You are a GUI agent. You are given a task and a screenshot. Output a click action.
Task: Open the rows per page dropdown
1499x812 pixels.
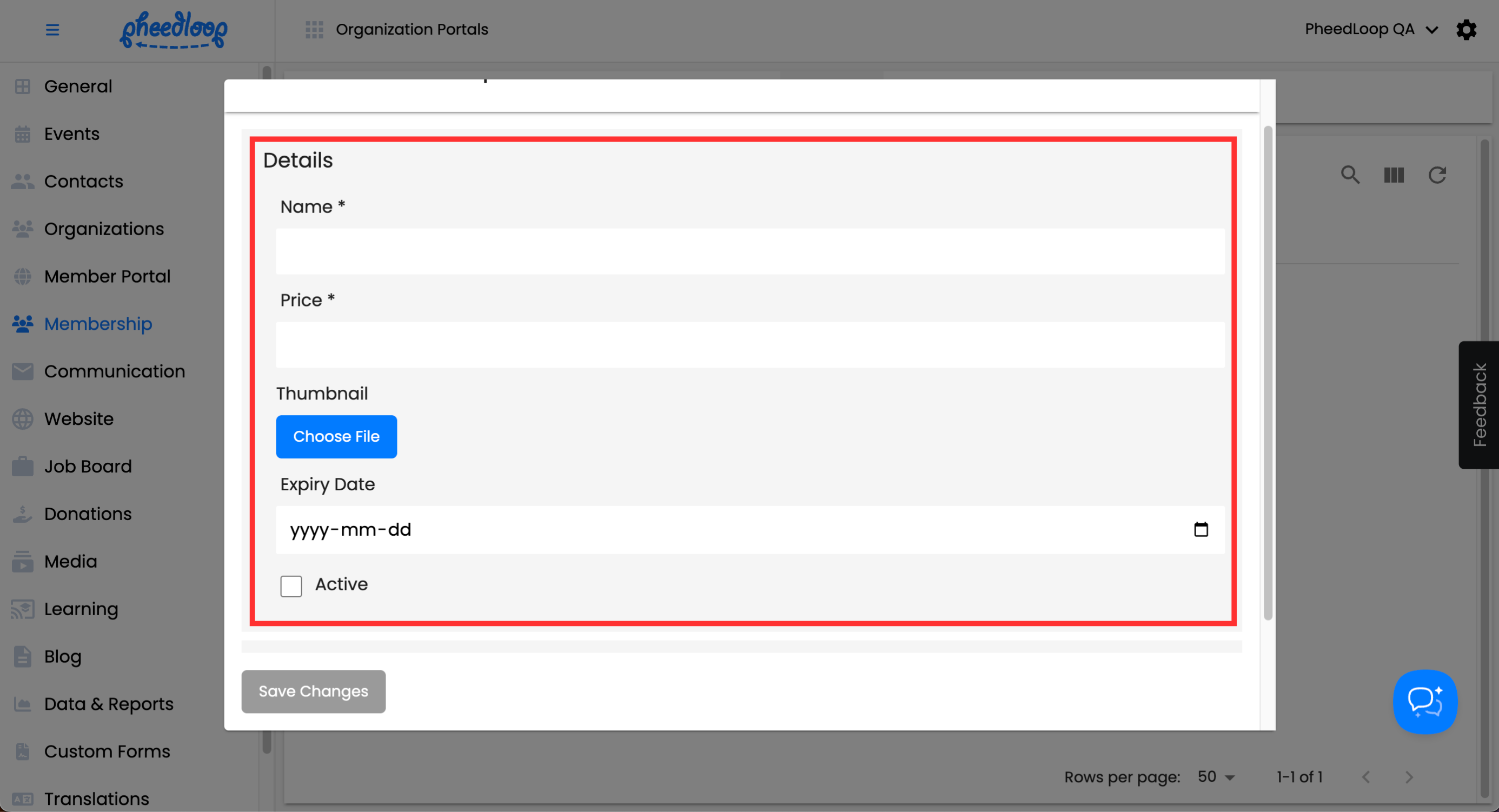coord(1216,777)
